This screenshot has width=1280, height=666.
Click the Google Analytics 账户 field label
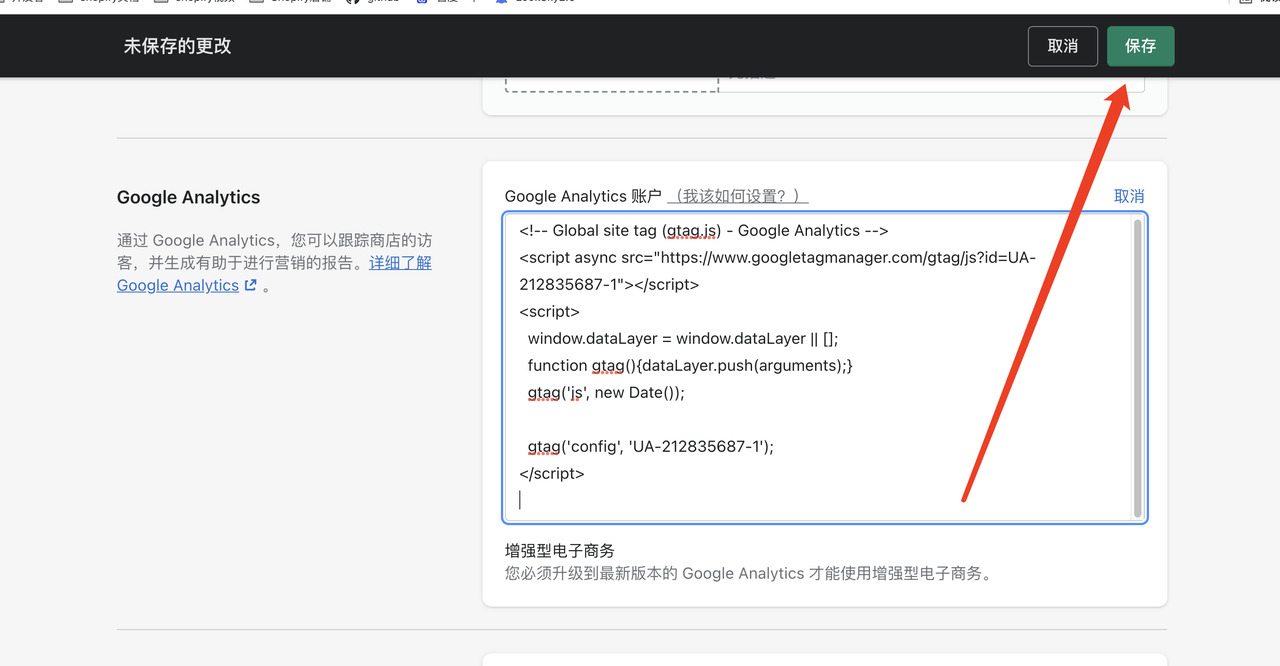(583, 196)
